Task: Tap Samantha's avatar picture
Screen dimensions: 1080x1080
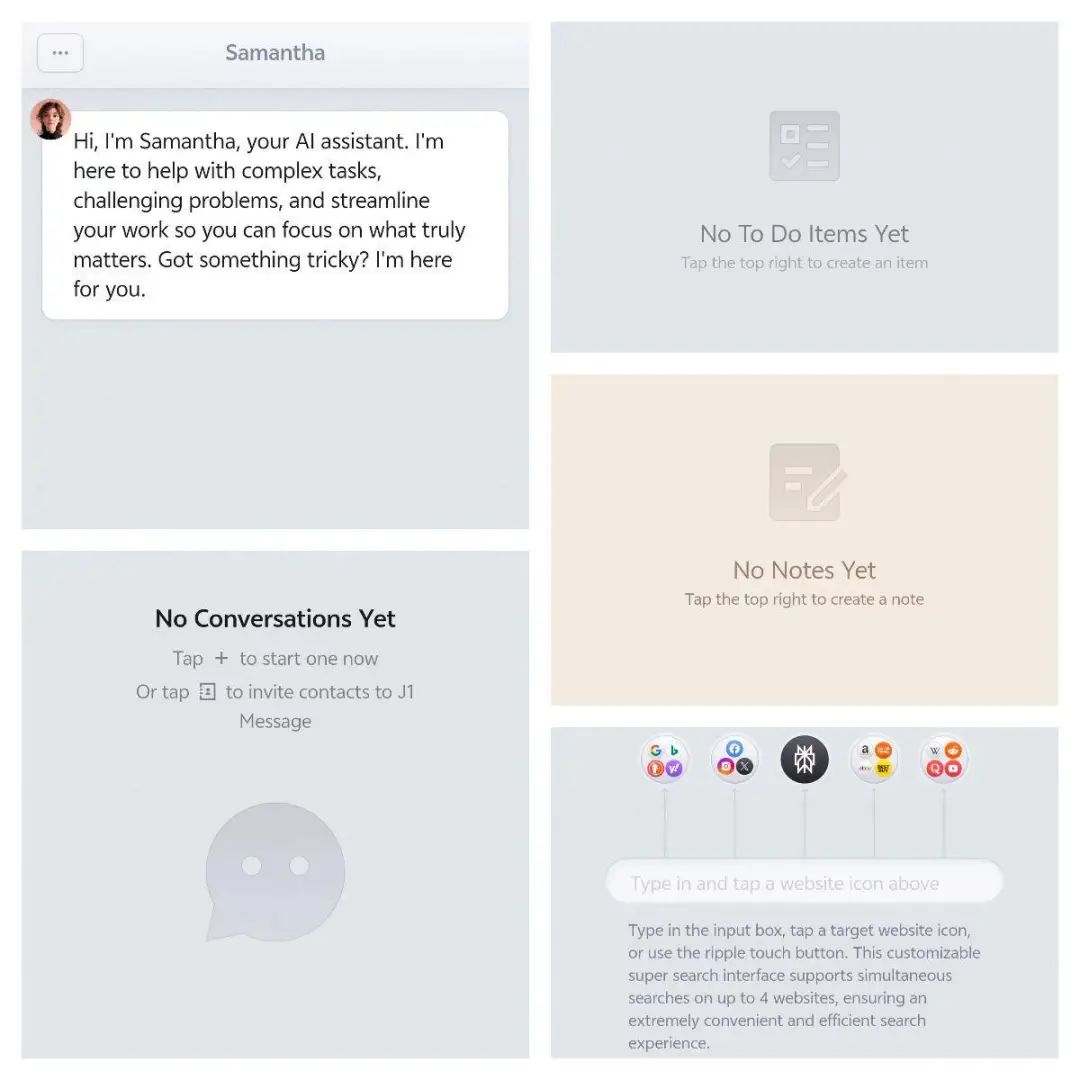Action: [50, 119]
